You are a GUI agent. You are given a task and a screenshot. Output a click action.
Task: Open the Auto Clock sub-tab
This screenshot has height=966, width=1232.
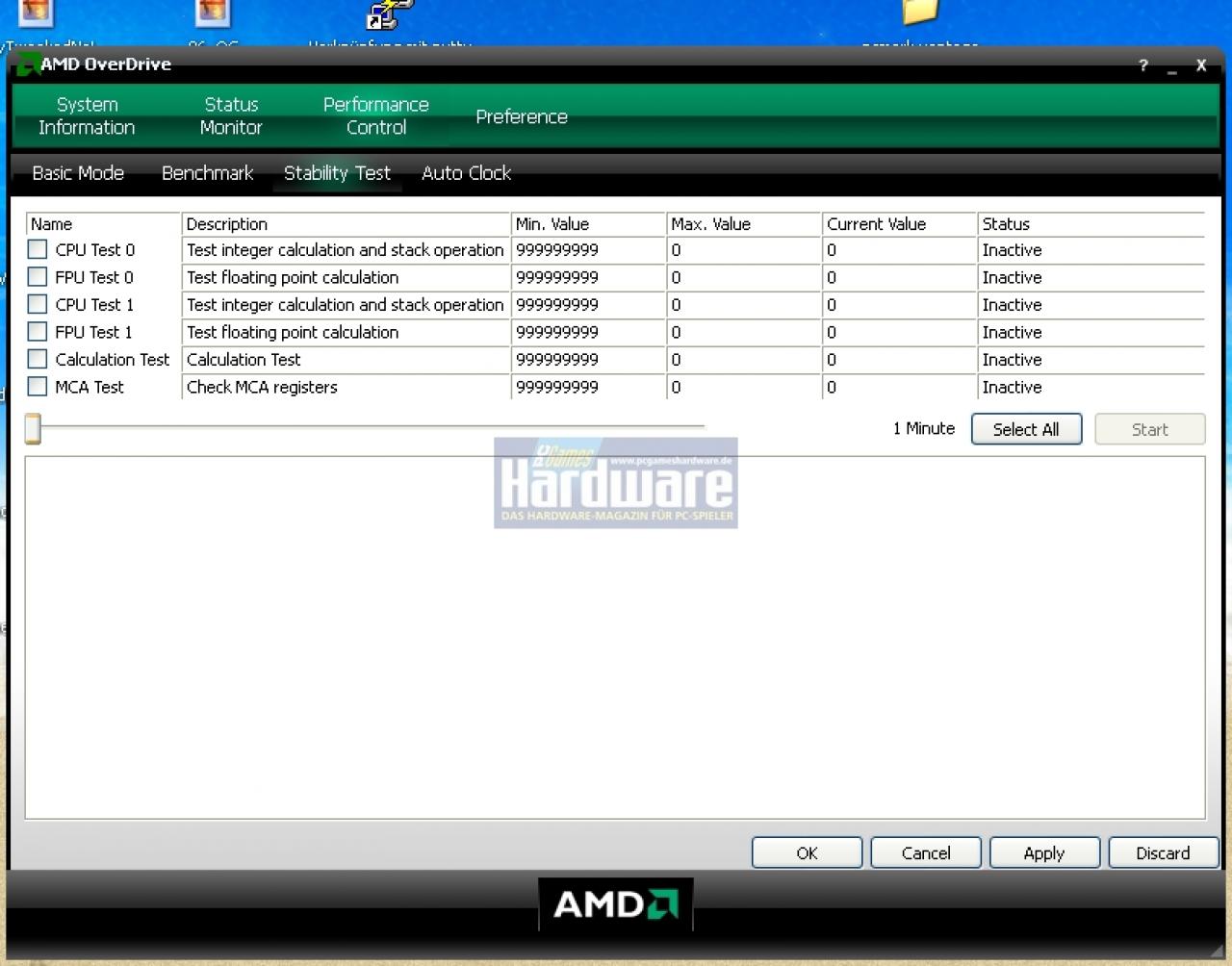[x=466, y=173]
